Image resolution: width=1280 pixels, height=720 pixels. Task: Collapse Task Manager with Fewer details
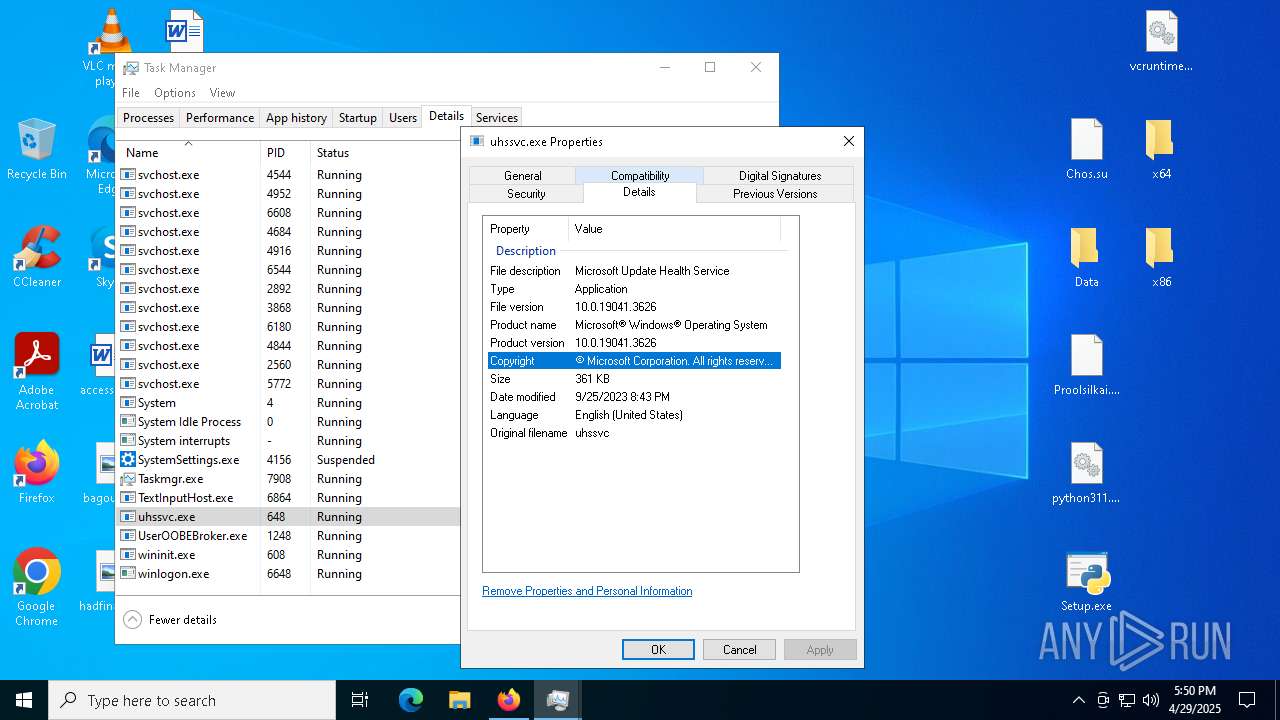[x=170, y=620]
